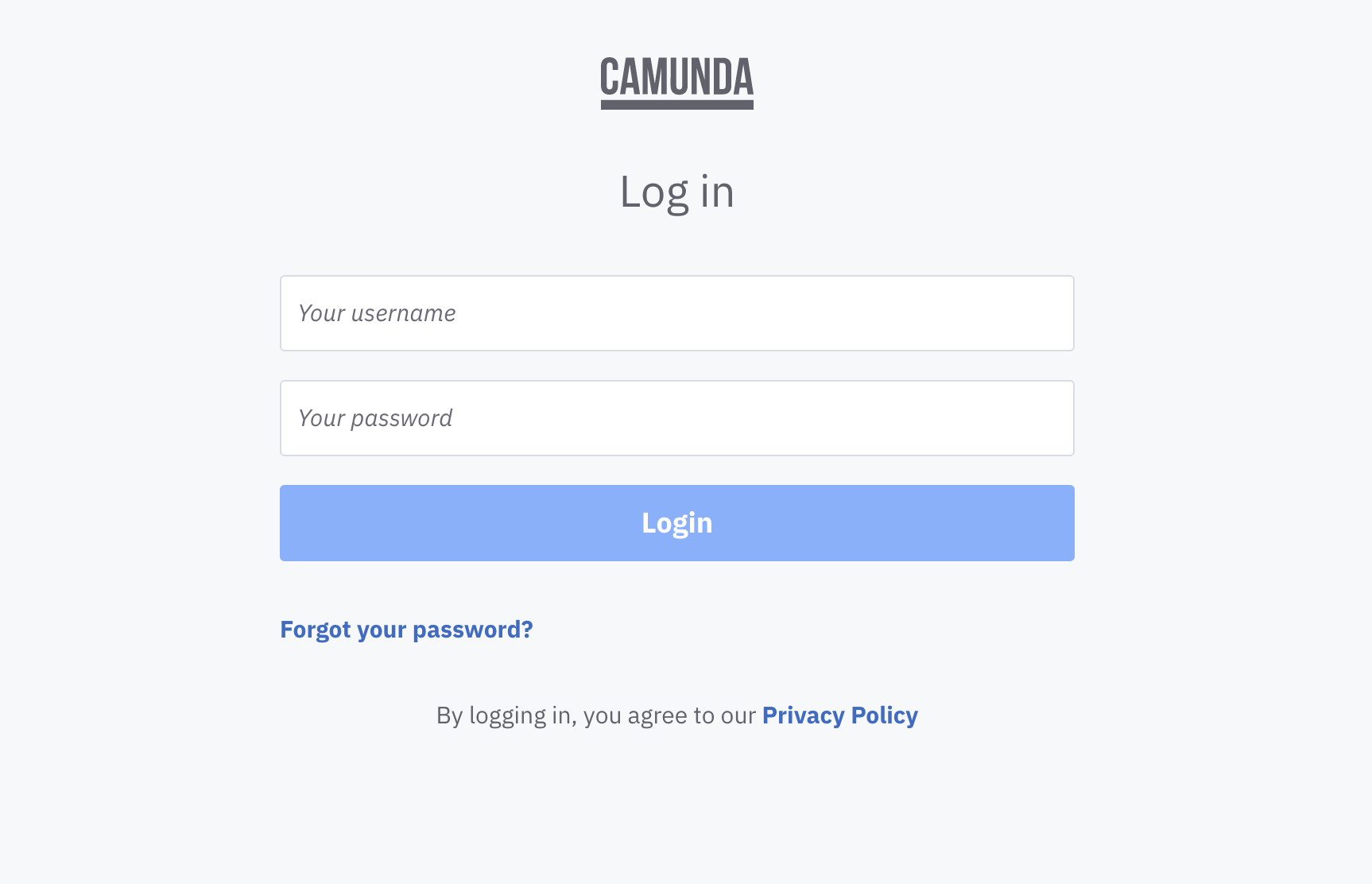Click the "Your password" placeholder text
This screenshot has width=1372, height=884.
point(375,418)
